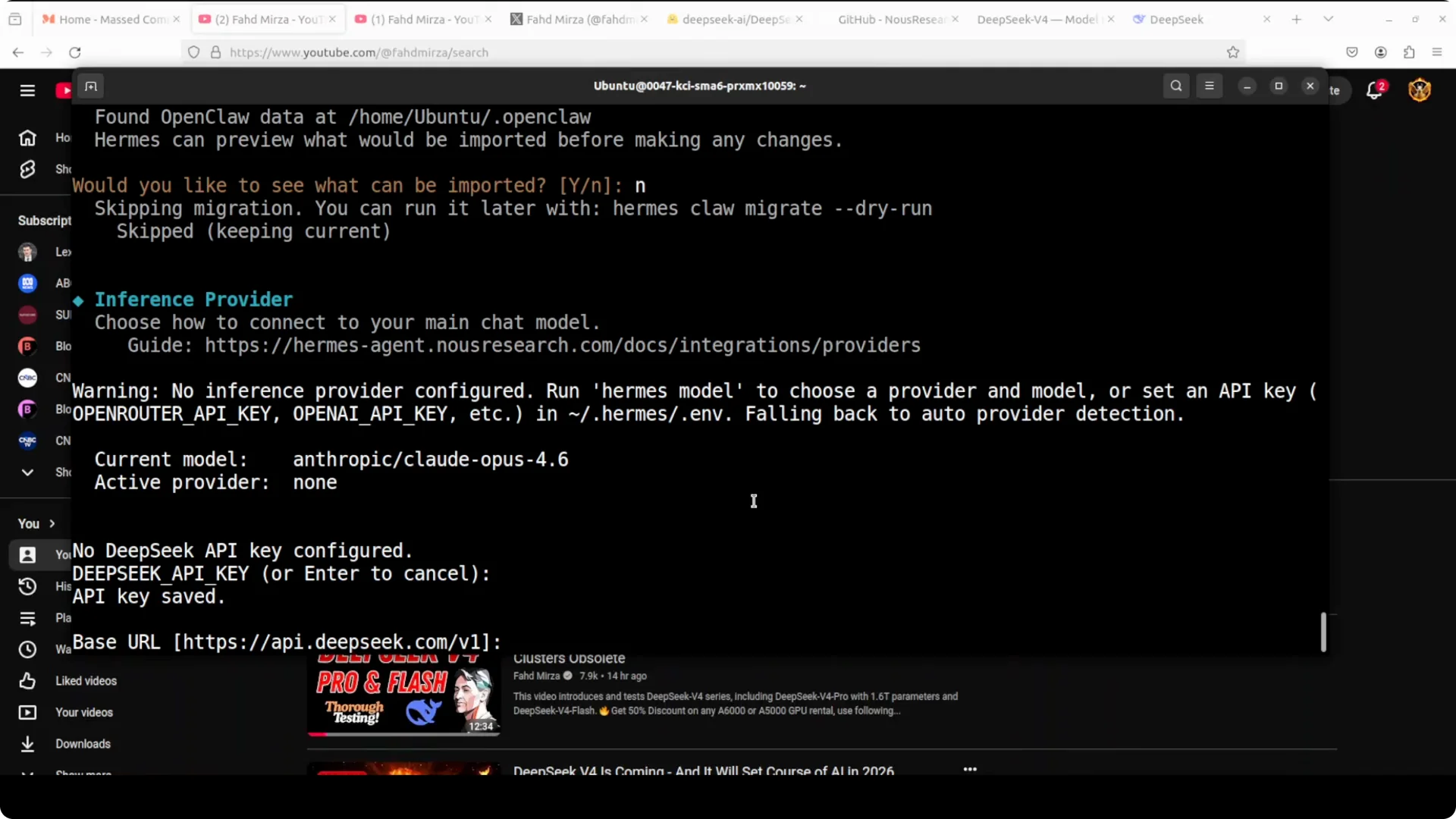This screenshot has height=819, width=1456.
Task: Open Firefox tab overview icon
Action: 15,19
